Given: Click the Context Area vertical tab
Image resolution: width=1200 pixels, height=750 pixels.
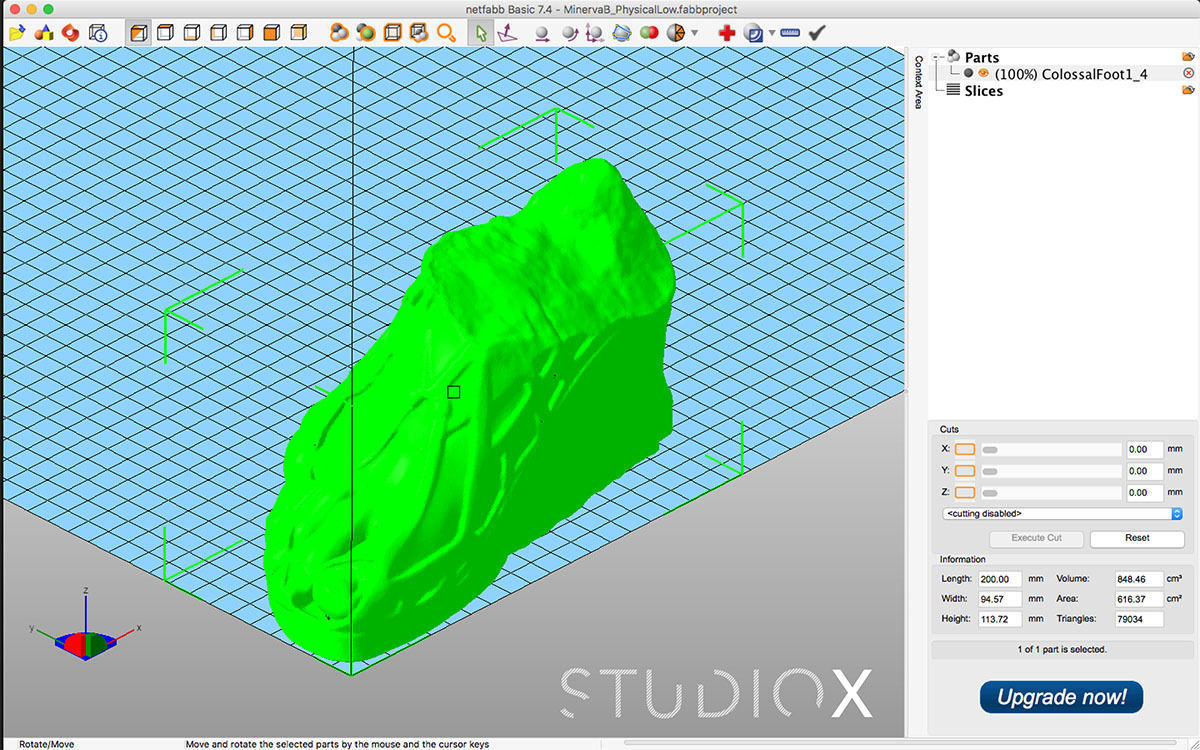Looking at the screenshot, I should pos(918,82).
